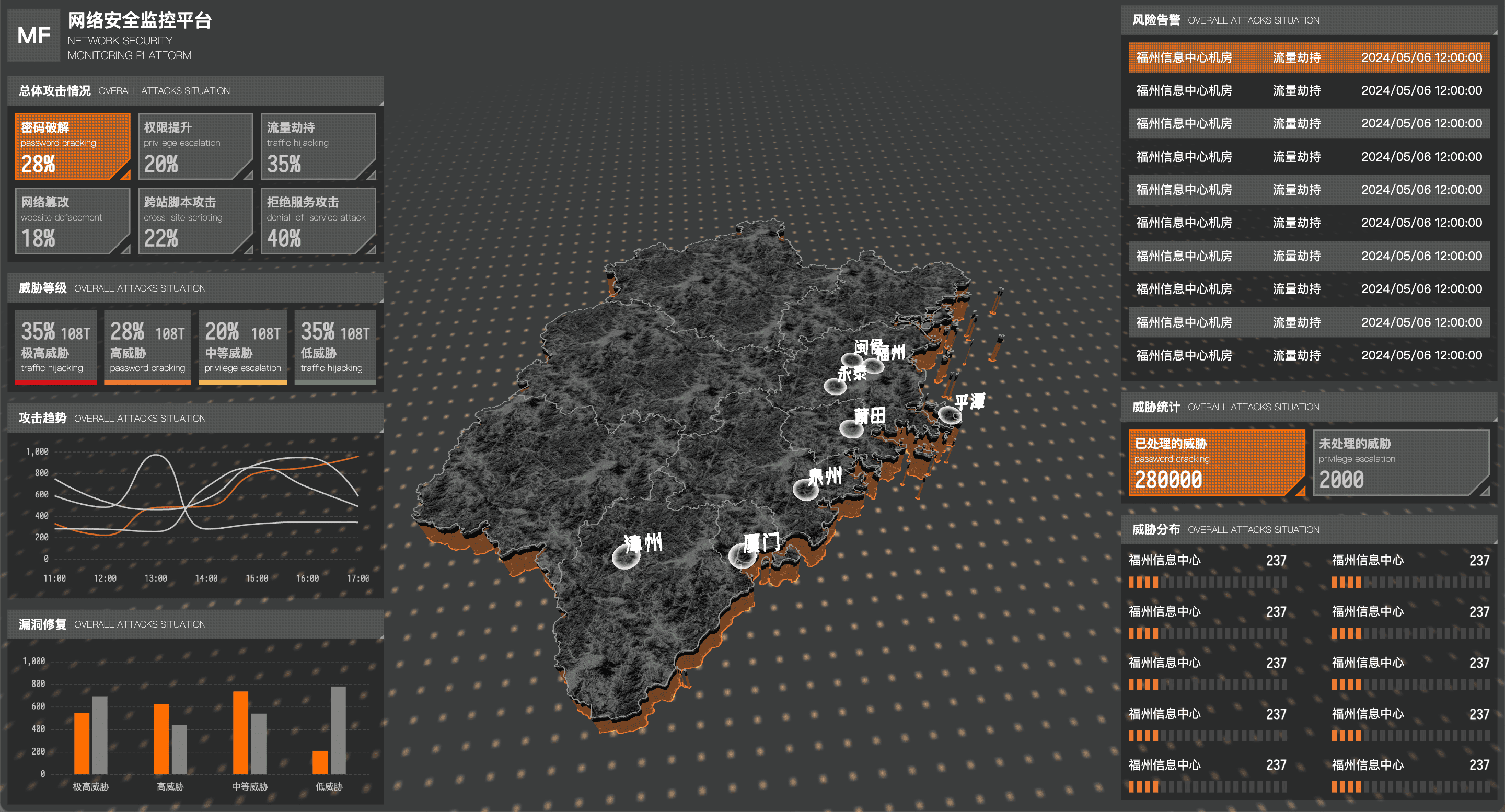Click the Quanzhou map marker
Image resolution: width=1505 pixels, height=812 pixels.
pyautogui.click(x=805, y=489)
